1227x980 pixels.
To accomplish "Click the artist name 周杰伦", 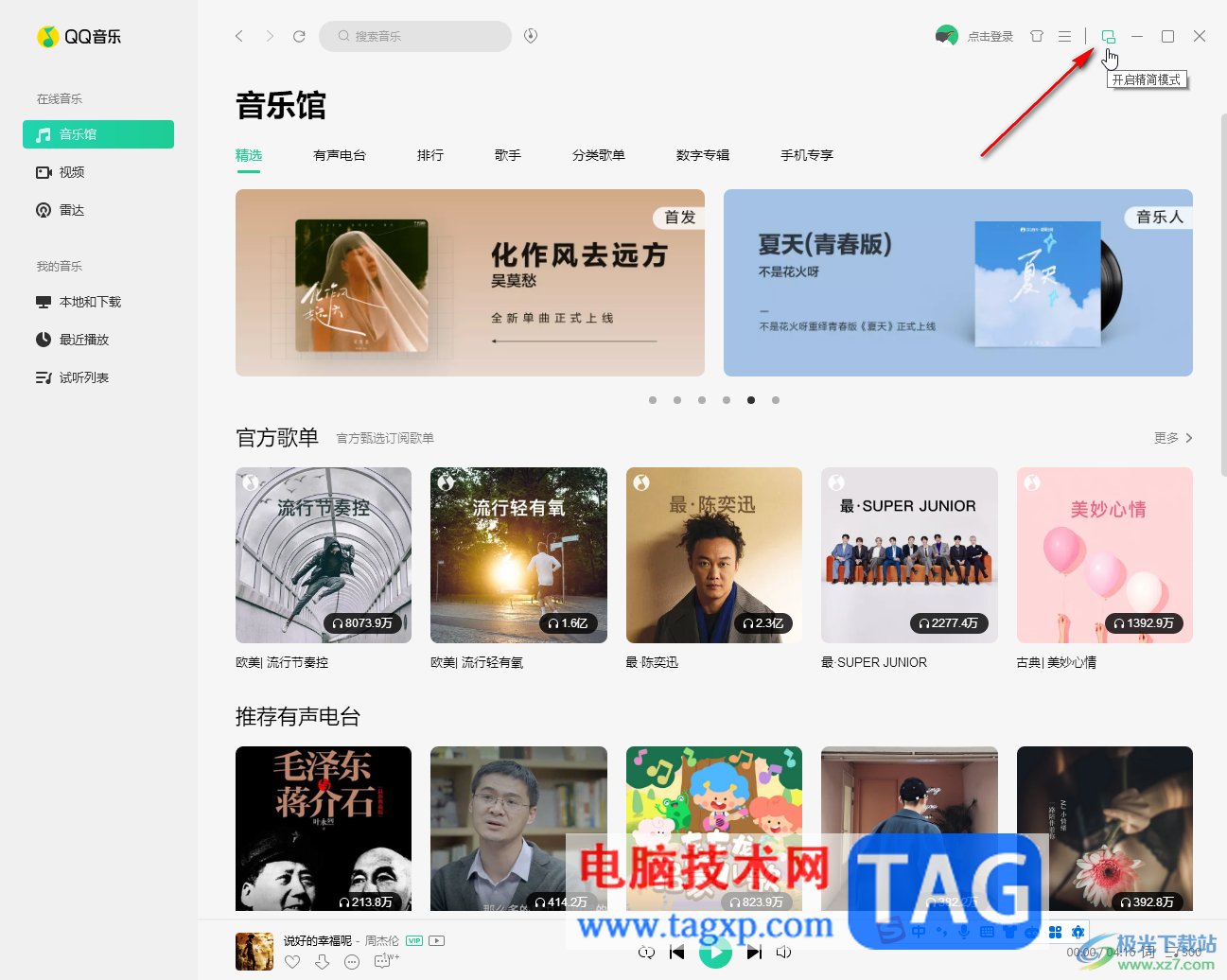I will (x=382, y=940).
